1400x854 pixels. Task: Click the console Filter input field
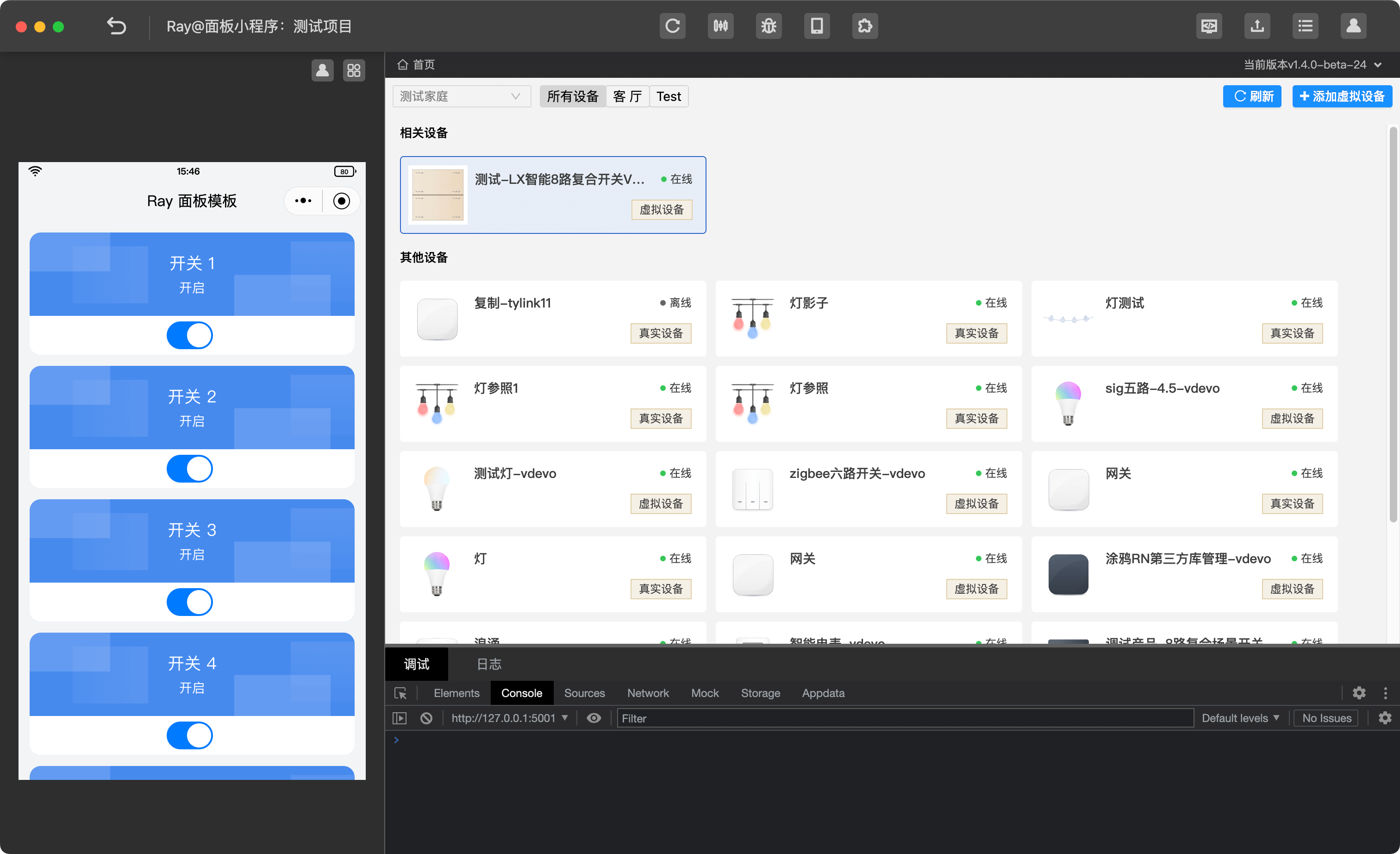903,718
